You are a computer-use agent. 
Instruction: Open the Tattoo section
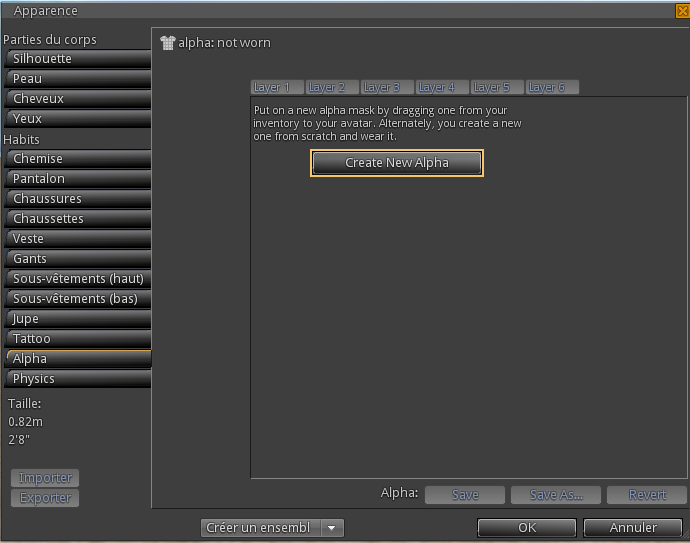tap(78, 339)
